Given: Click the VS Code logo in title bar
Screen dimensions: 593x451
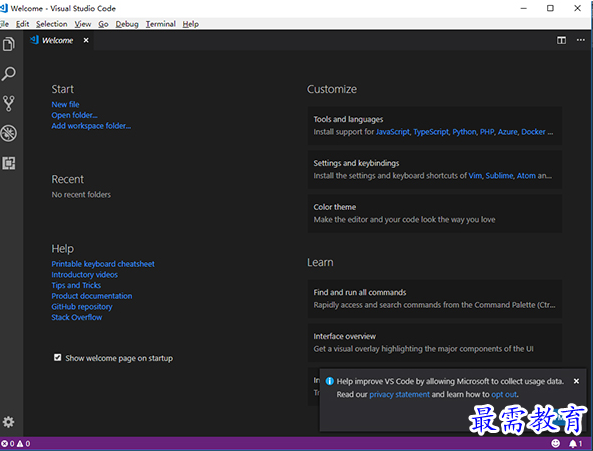Looking at the screenshot, I should tap(4, 8).
